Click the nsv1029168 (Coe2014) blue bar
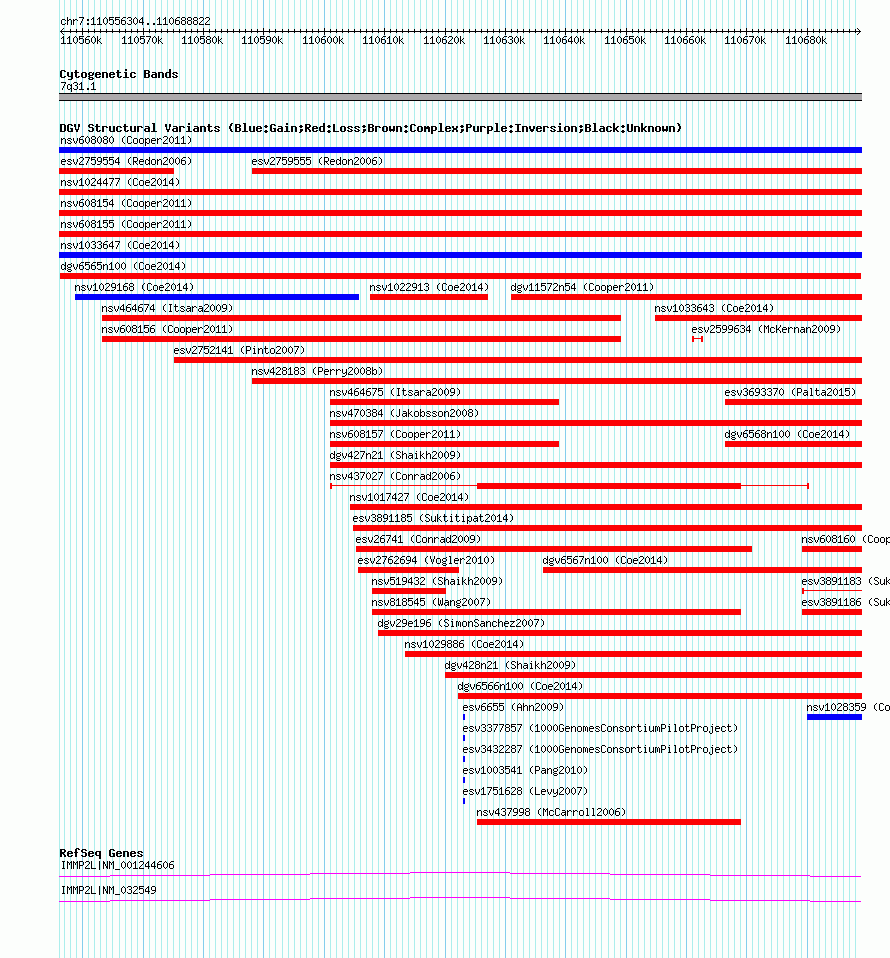 217,297
